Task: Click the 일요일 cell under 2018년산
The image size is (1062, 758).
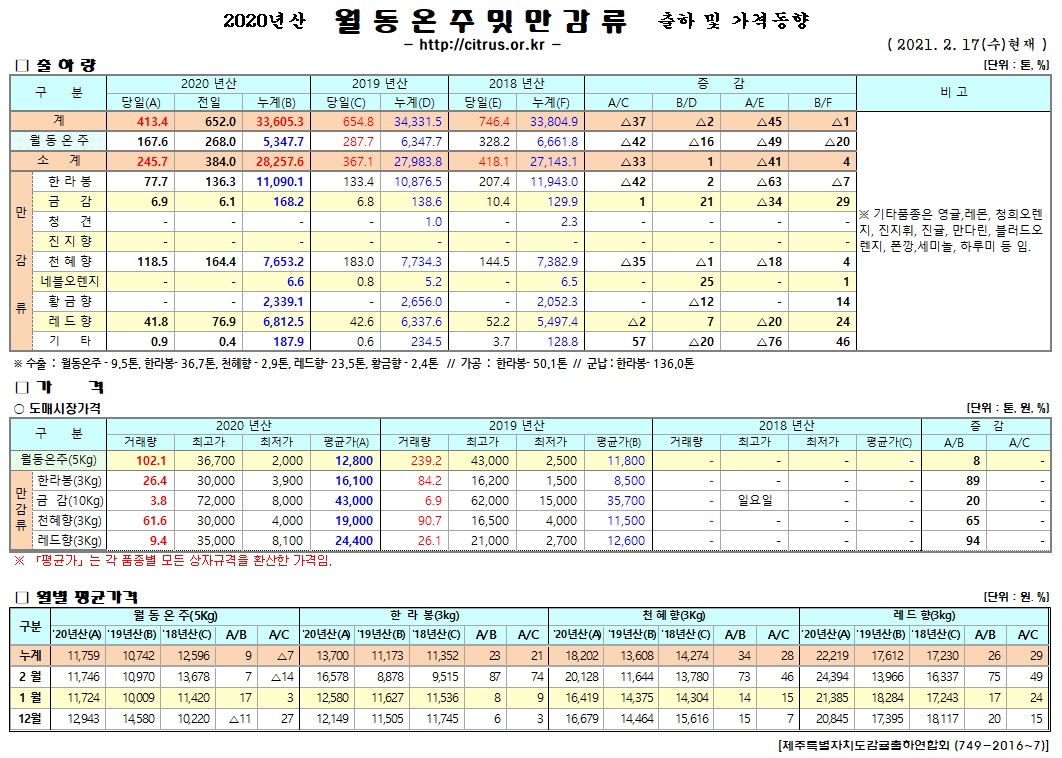Action: [x=756, y=500]
